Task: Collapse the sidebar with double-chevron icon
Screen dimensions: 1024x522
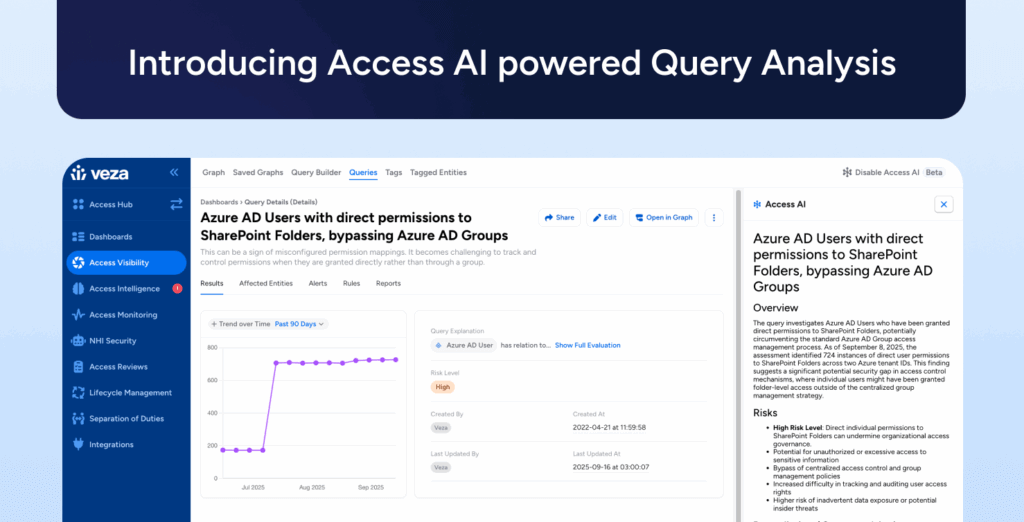Action: pos(174,173)
